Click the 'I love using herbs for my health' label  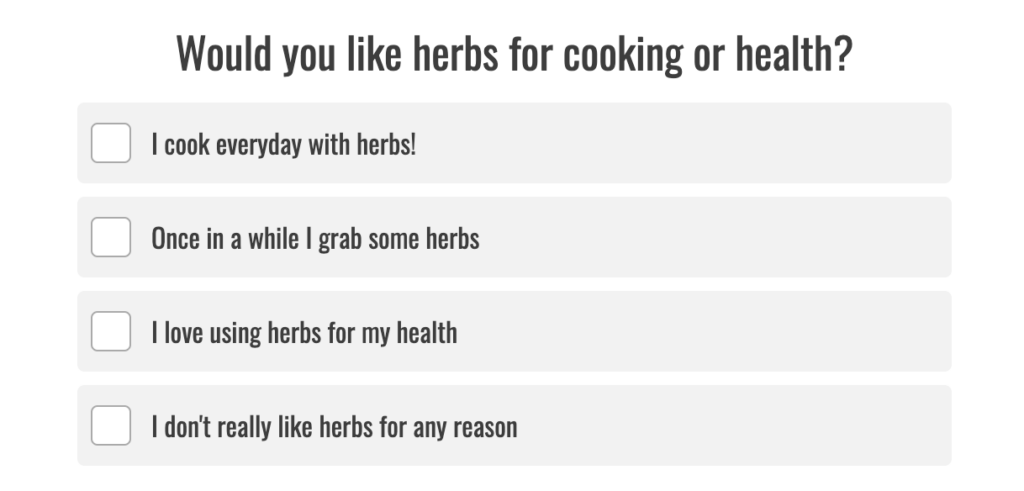click(x=304, y=333)
